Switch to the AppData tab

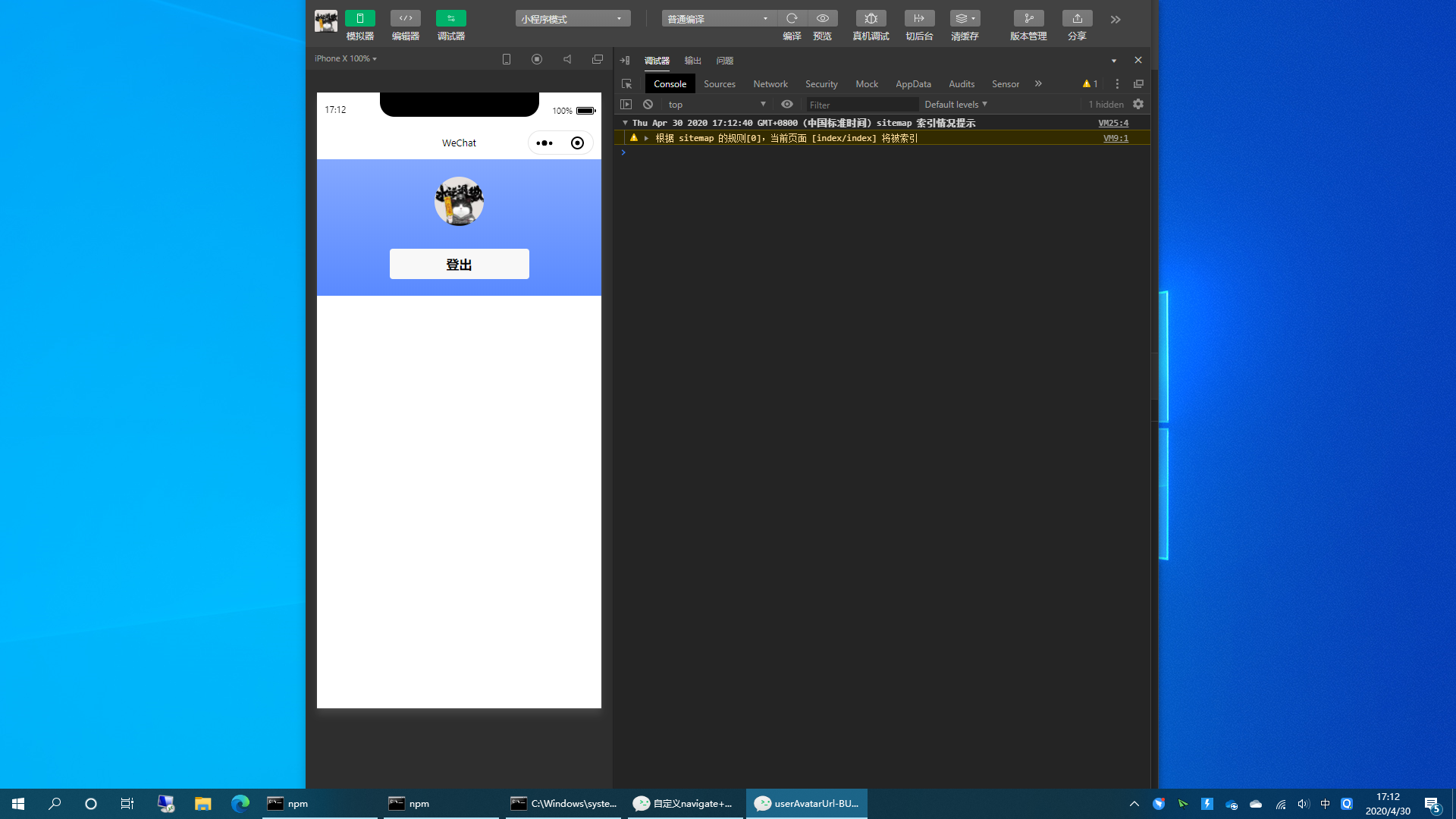pyautogui.click(x=913, y=84)
